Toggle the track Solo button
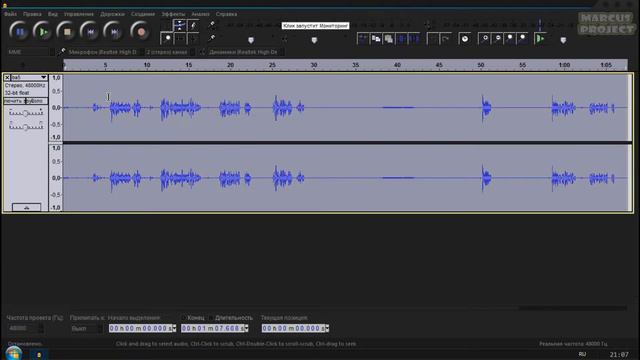Image resolution: width=640 pixels, height=360 pixels. pyautogui.click(x=36, y=101)
